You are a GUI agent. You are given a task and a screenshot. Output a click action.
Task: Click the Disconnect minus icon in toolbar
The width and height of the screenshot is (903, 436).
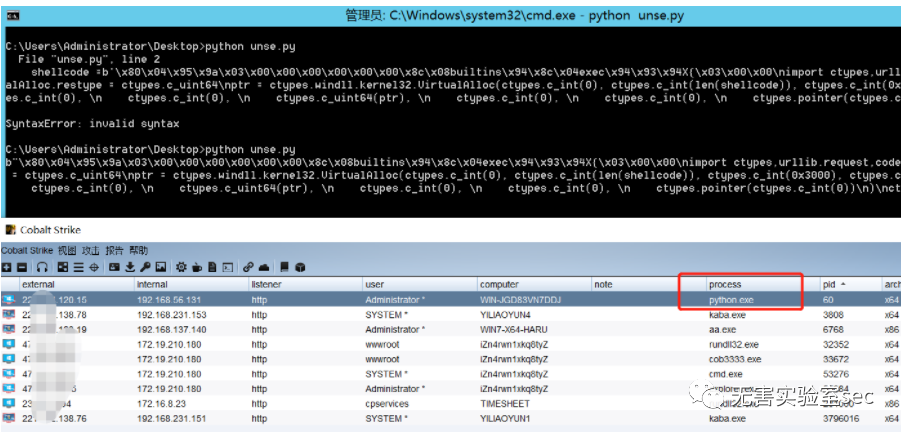coord(21,267)
